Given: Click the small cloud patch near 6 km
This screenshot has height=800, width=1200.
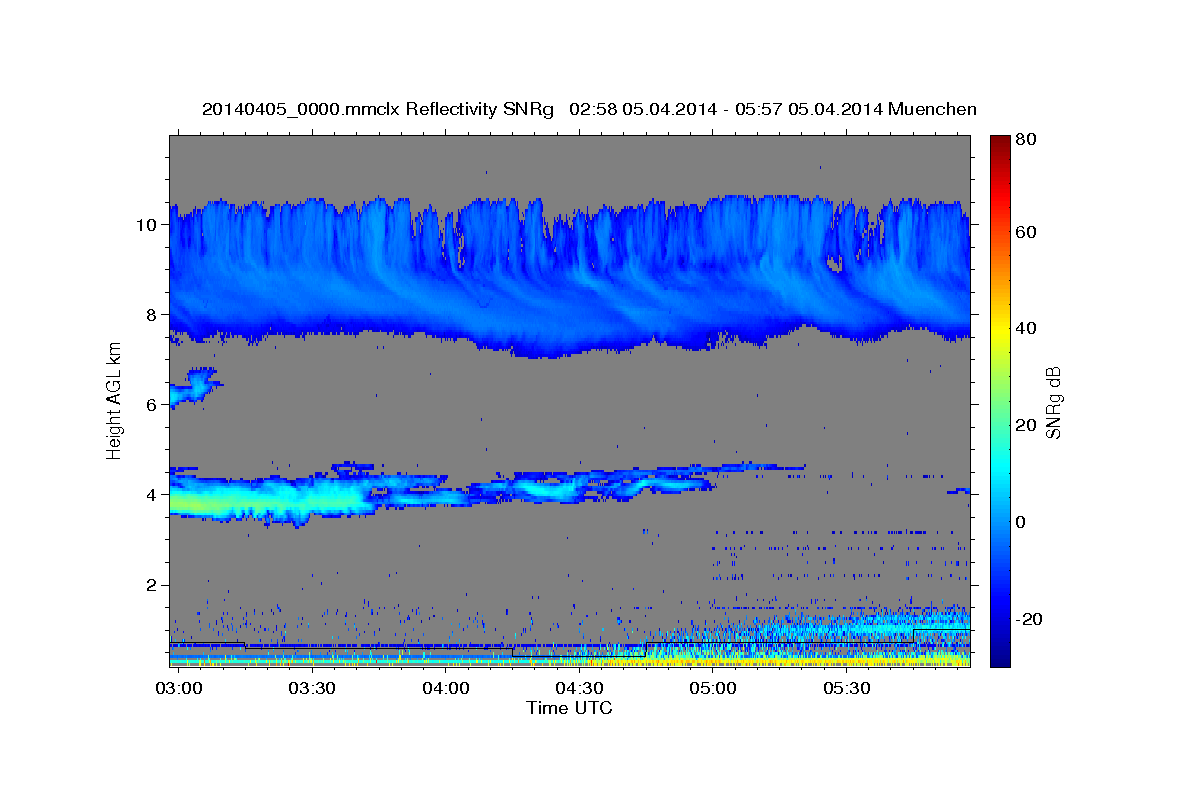Looking at the screenshot, I should coord(194,387).
